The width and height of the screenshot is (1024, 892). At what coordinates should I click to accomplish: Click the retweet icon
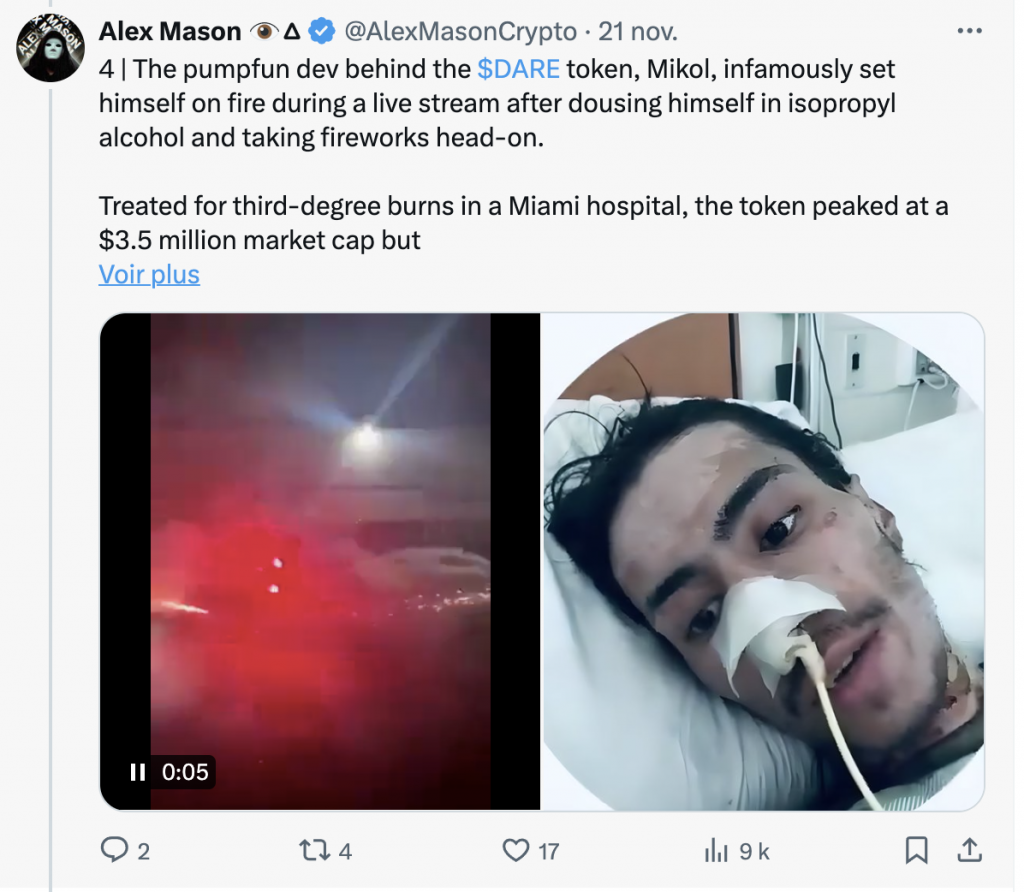coord(313,851)
